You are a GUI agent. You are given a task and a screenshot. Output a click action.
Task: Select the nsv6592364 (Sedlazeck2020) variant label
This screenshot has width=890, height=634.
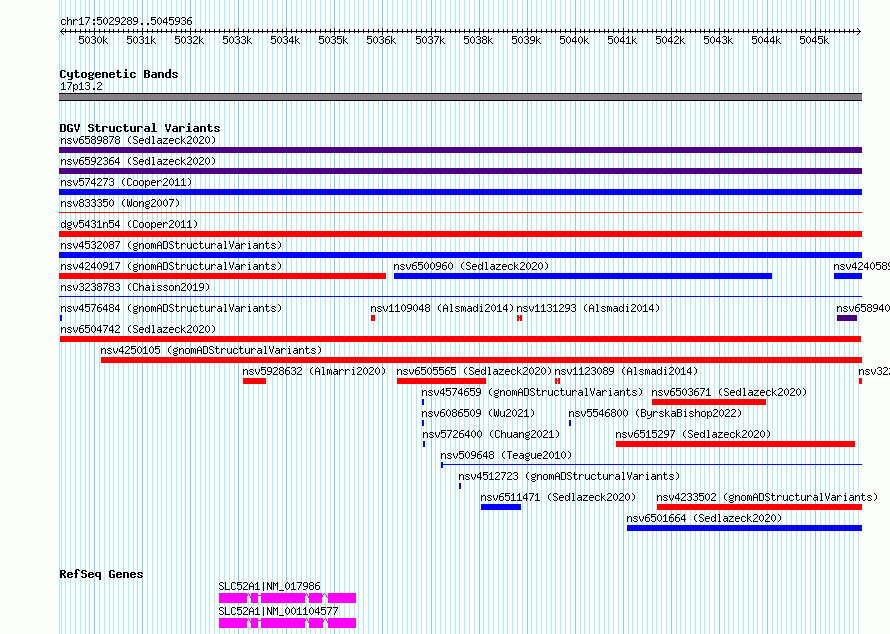[x=138, y=161]
